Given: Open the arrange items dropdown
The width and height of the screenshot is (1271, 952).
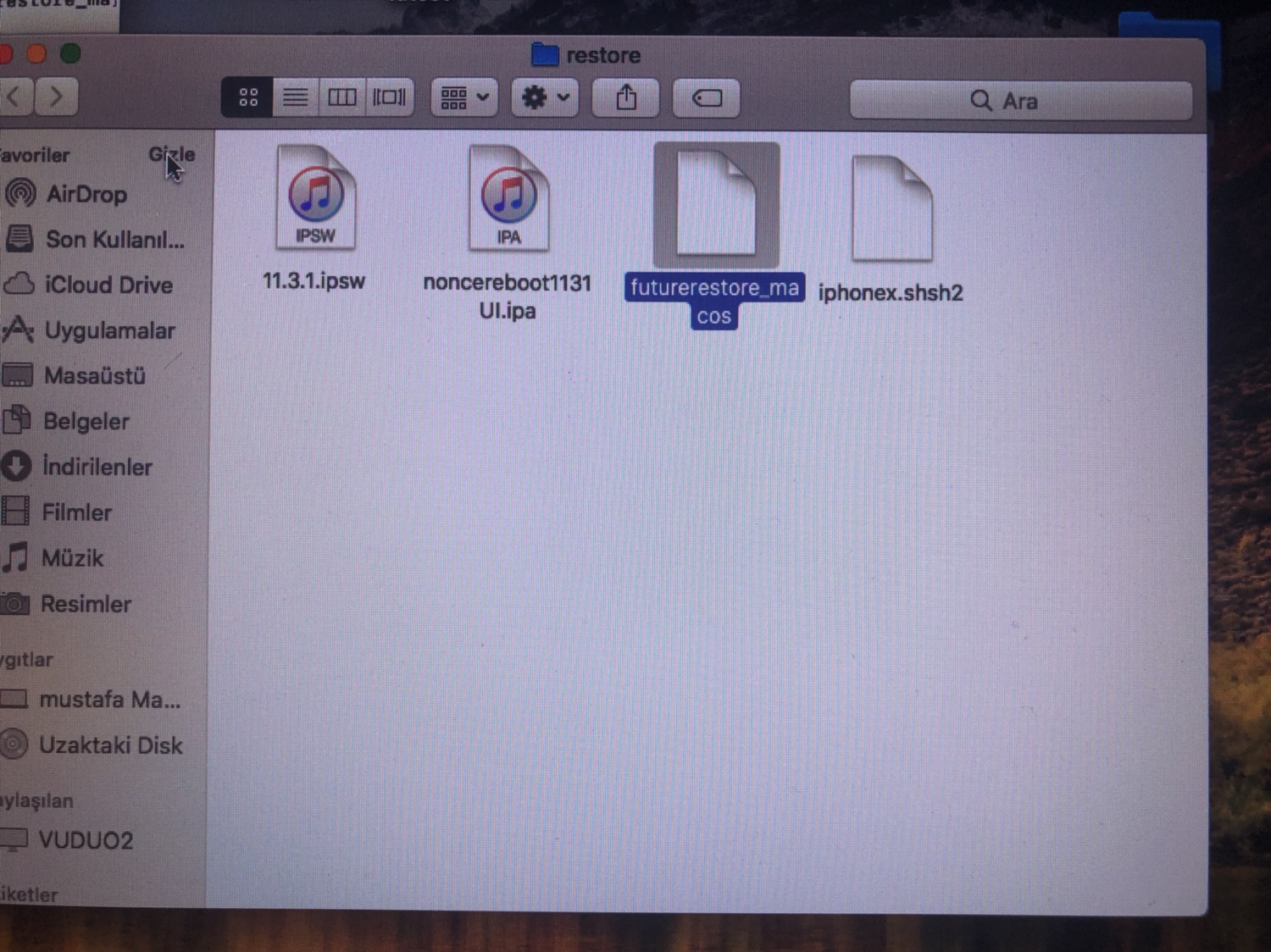Looking at the screenshot, I should coord(464,98).
